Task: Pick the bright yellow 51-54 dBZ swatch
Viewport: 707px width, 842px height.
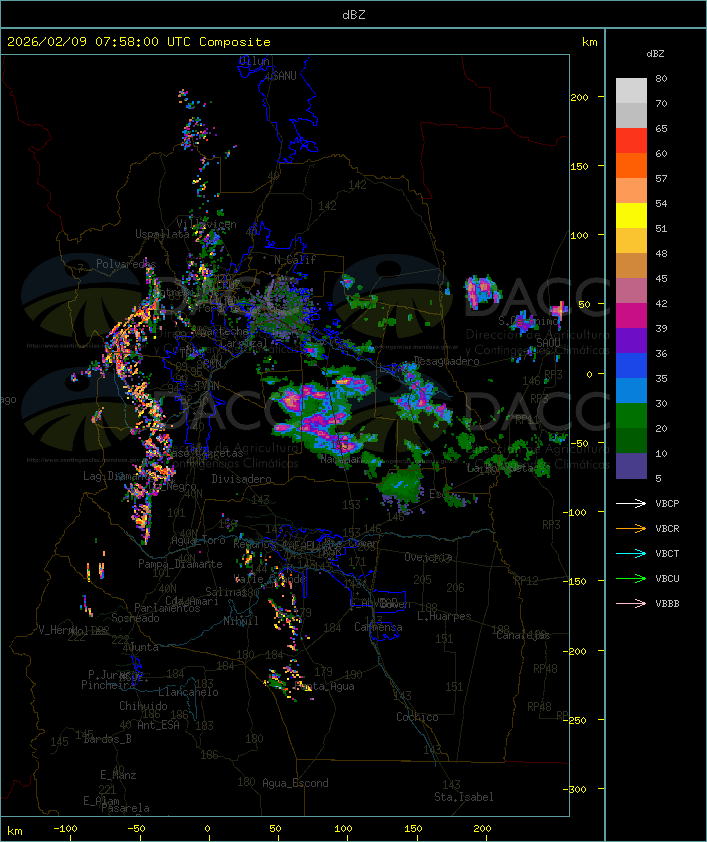Action: (x=631, y=216)
